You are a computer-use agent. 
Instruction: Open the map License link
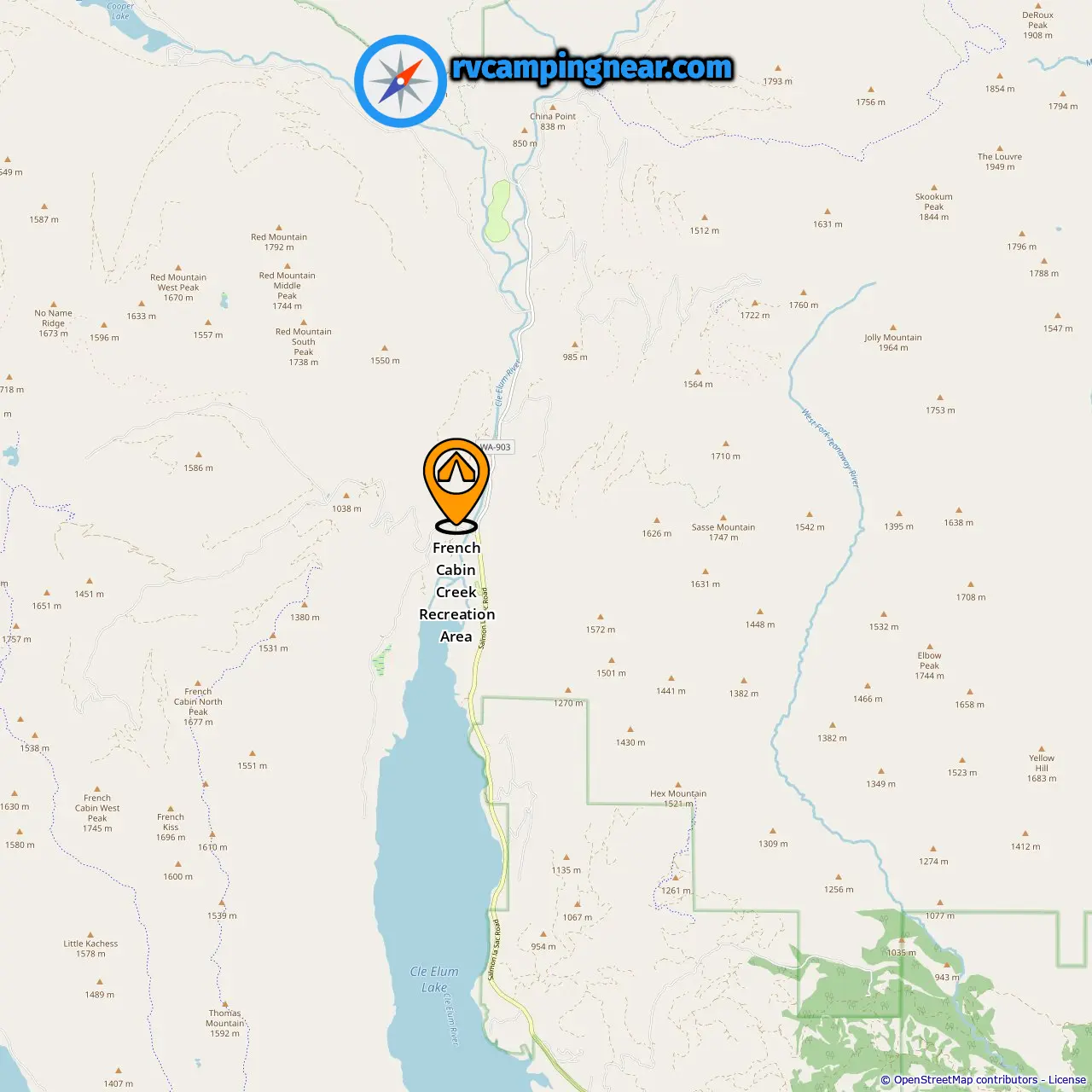1066,1080
